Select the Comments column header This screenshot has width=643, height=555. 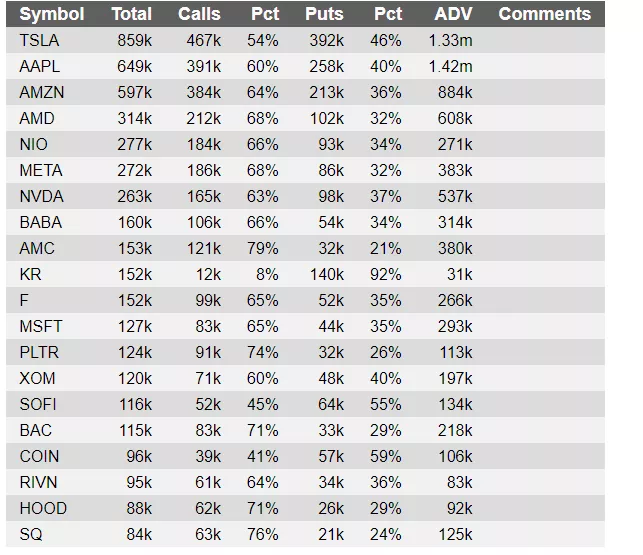click(x=544, y=14)
